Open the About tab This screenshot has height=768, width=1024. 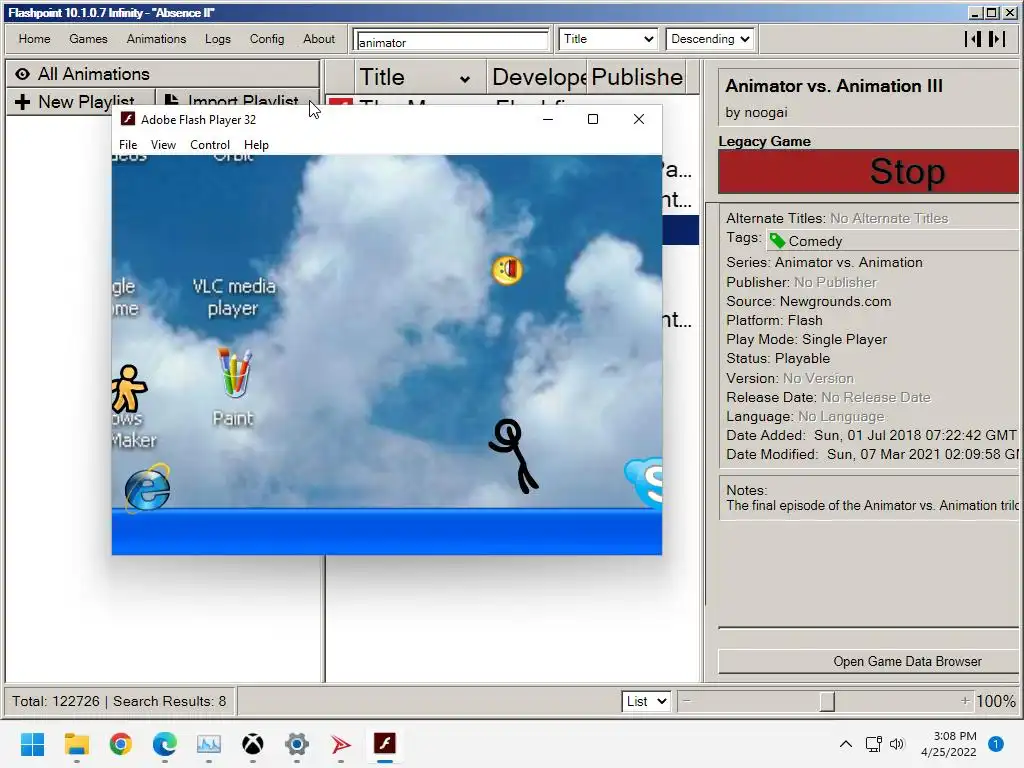tap(319, 39)
